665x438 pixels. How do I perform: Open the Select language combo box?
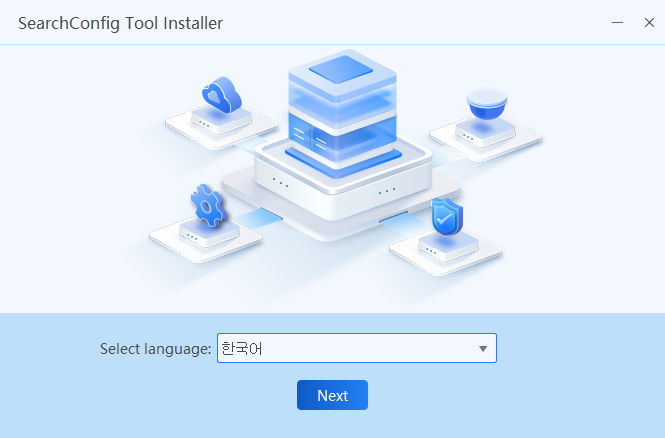(356, 349)
